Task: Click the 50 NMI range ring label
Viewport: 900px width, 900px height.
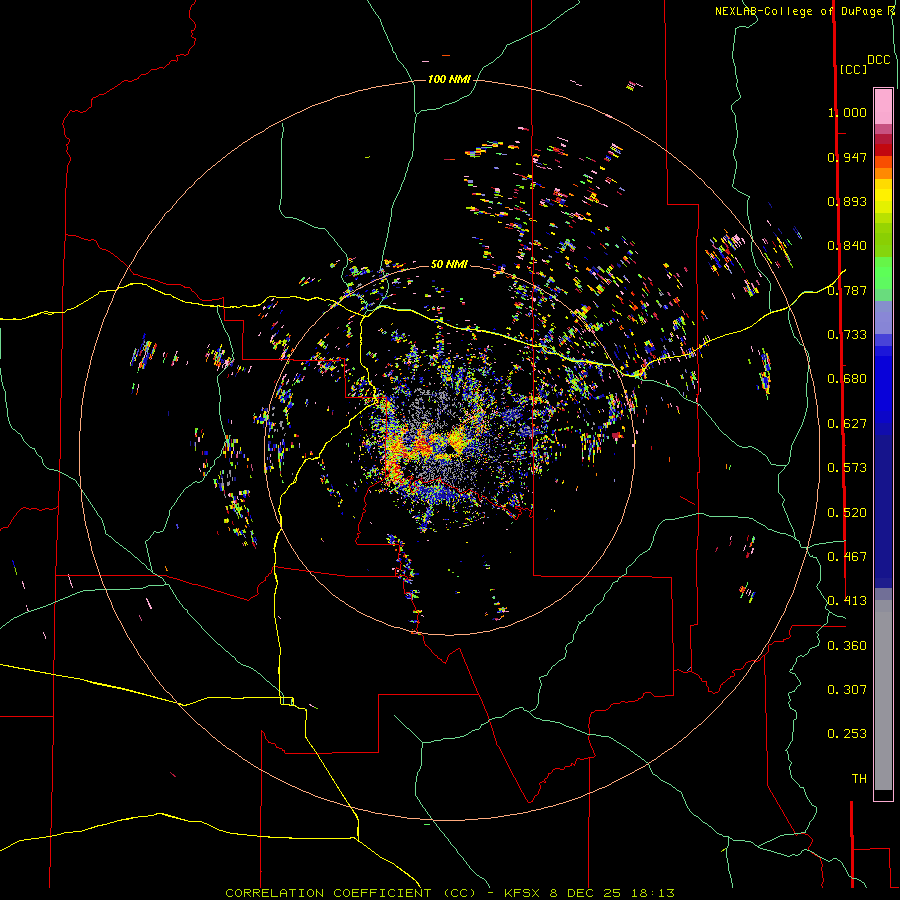Action: coord(449,264)
